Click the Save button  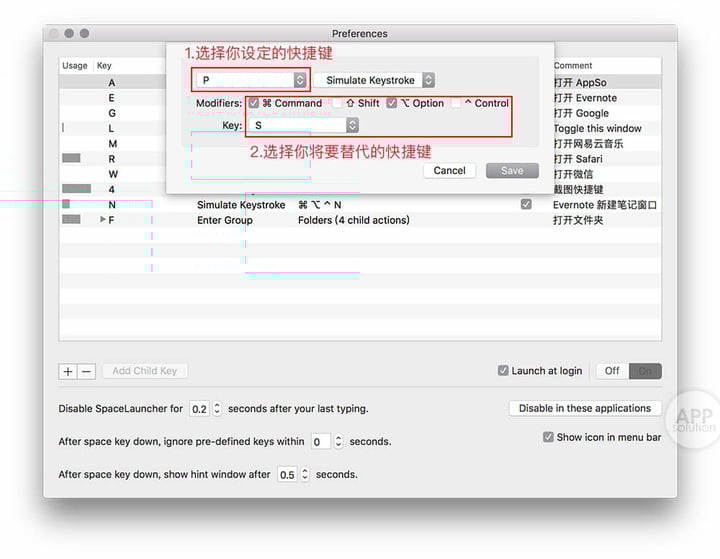(x=512, y=170)
